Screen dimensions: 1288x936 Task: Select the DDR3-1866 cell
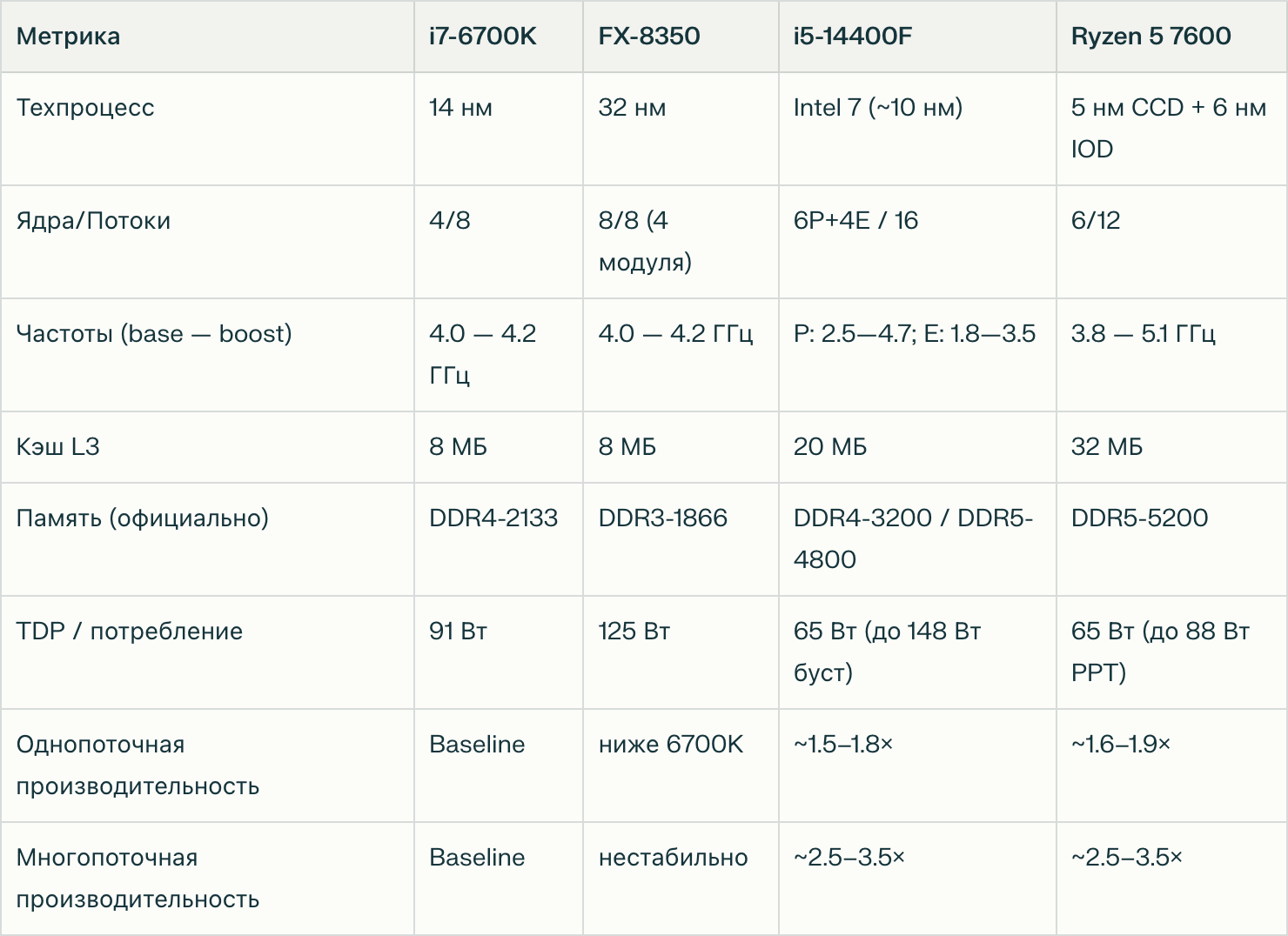click(x=662, y=518)
